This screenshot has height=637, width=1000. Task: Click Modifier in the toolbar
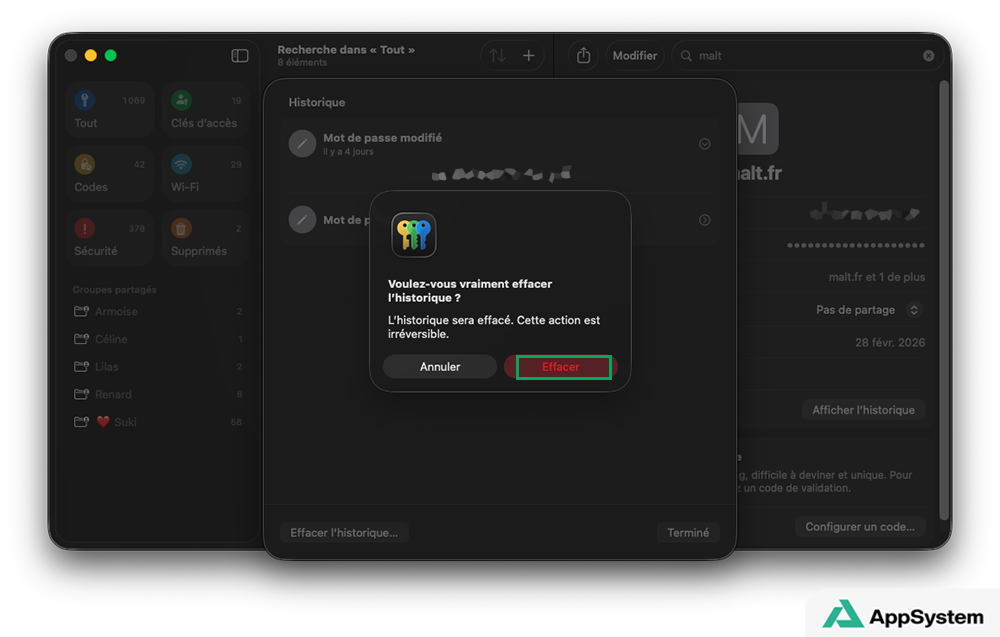coord(634,55)
